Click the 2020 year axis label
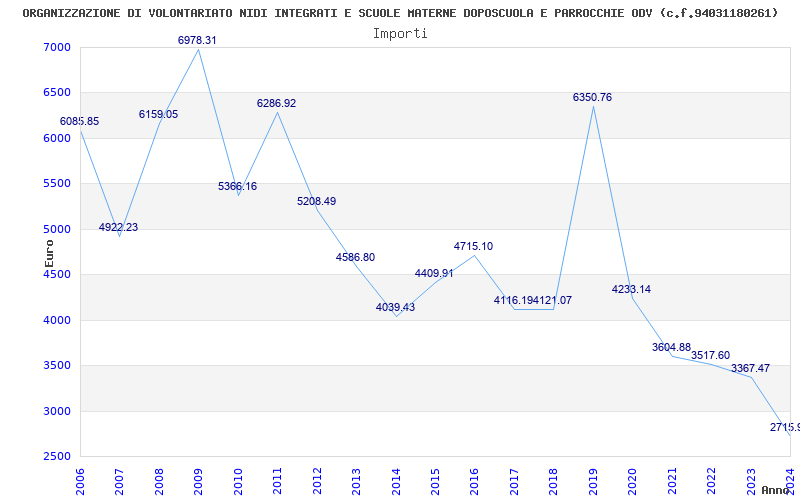Viewport: 800px width, 500px height. point(632,481)
